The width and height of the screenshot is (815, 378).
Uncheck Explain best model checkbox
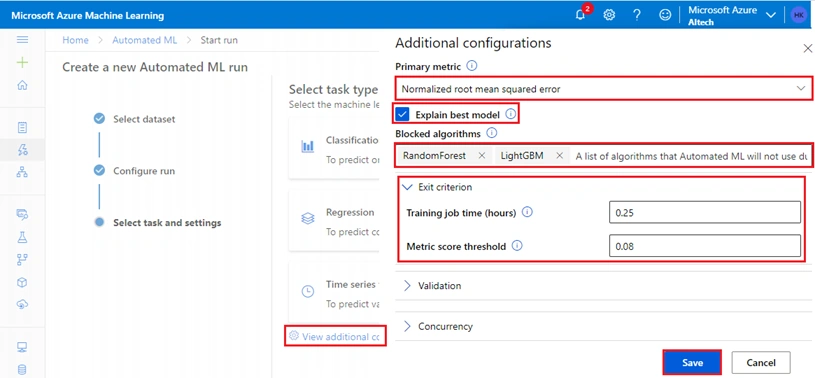coord(402,114)
